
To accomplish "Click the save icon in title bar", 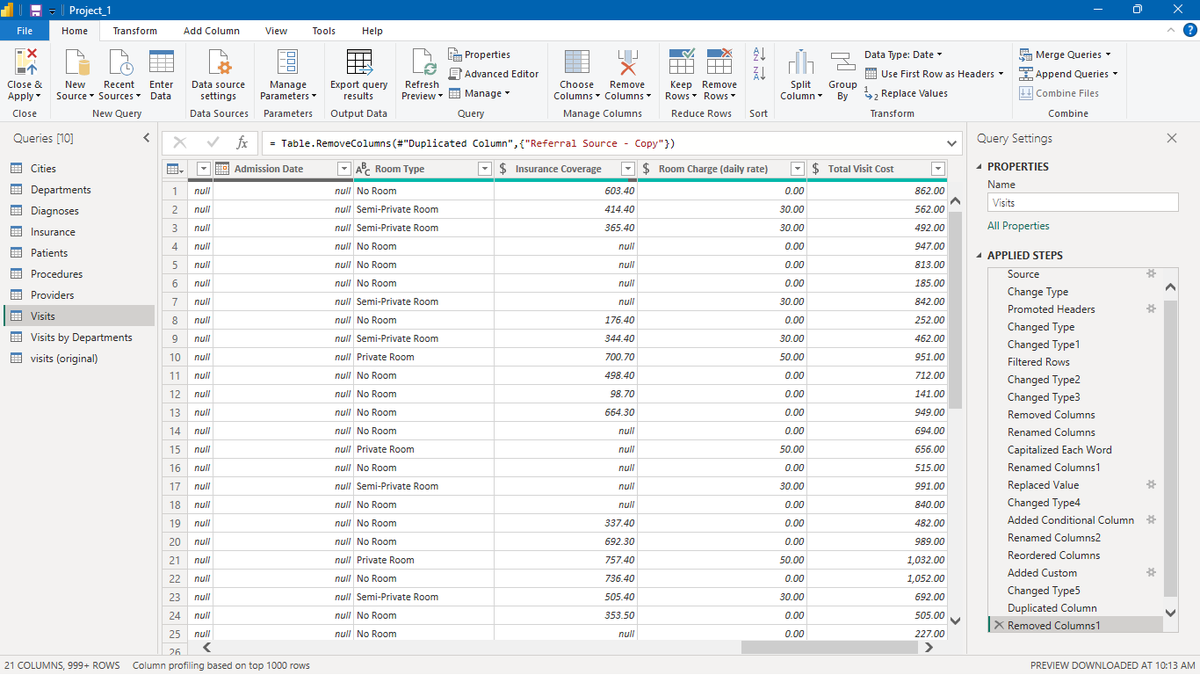I will 35,10.
